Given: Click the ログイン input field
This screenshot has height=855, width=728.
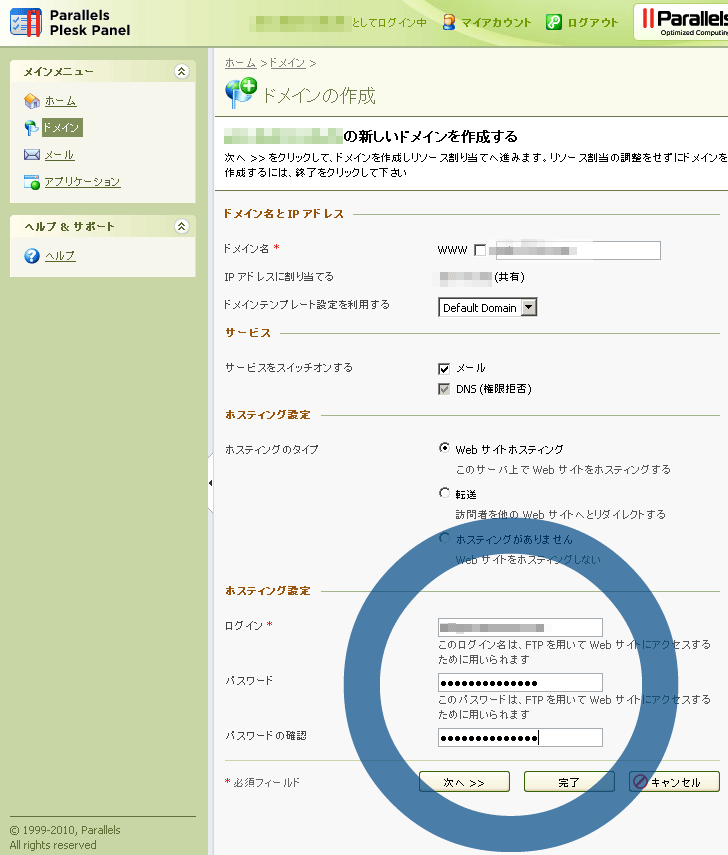Looking at the screenshot, I should click(520, 628).
